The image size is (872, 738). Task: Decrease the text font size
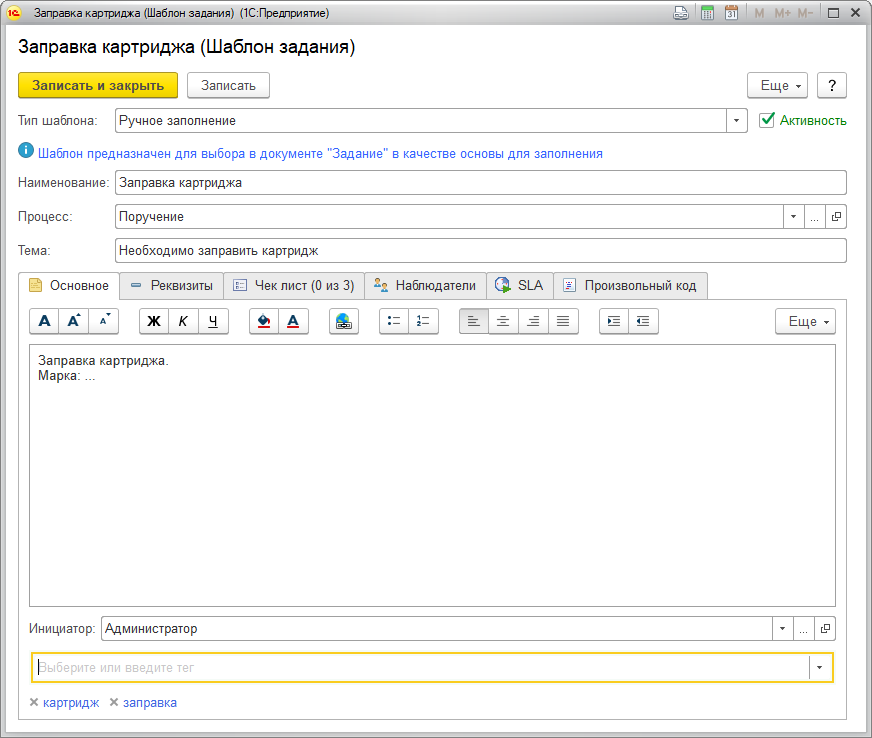coord(104,321)
